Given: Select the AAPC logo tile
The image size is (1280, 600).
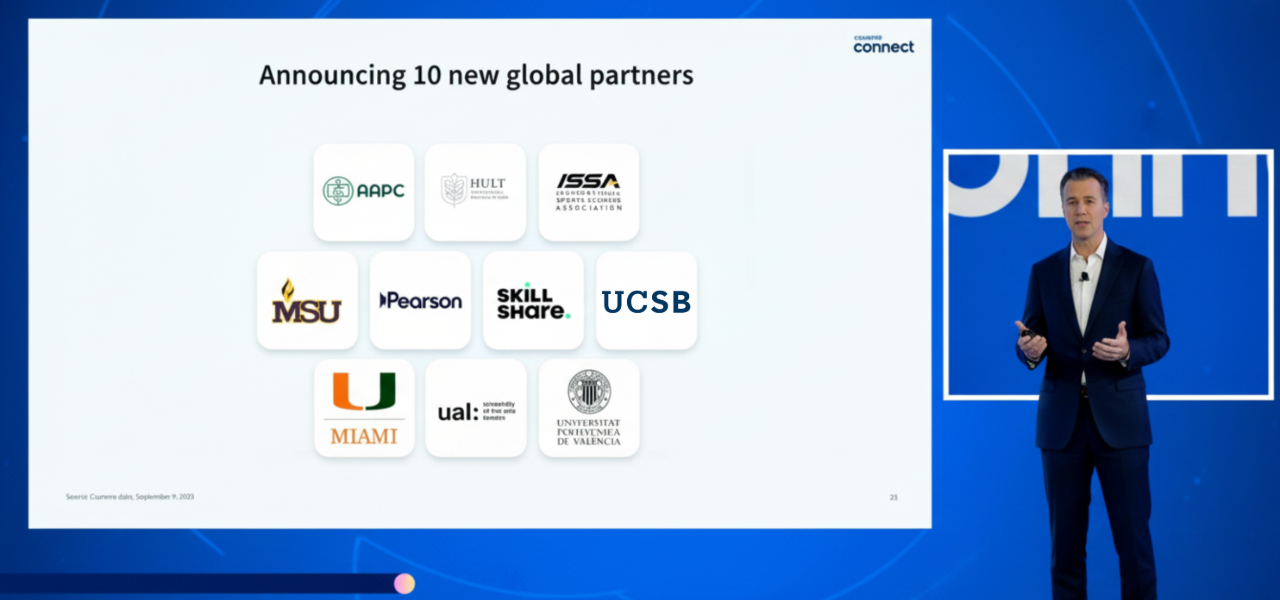Looking at the screenshot, I should point(363,192).
